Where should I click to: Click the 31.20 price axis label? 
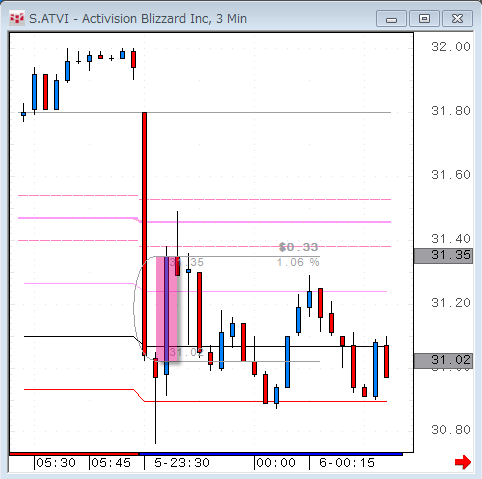tap(451, 303)
